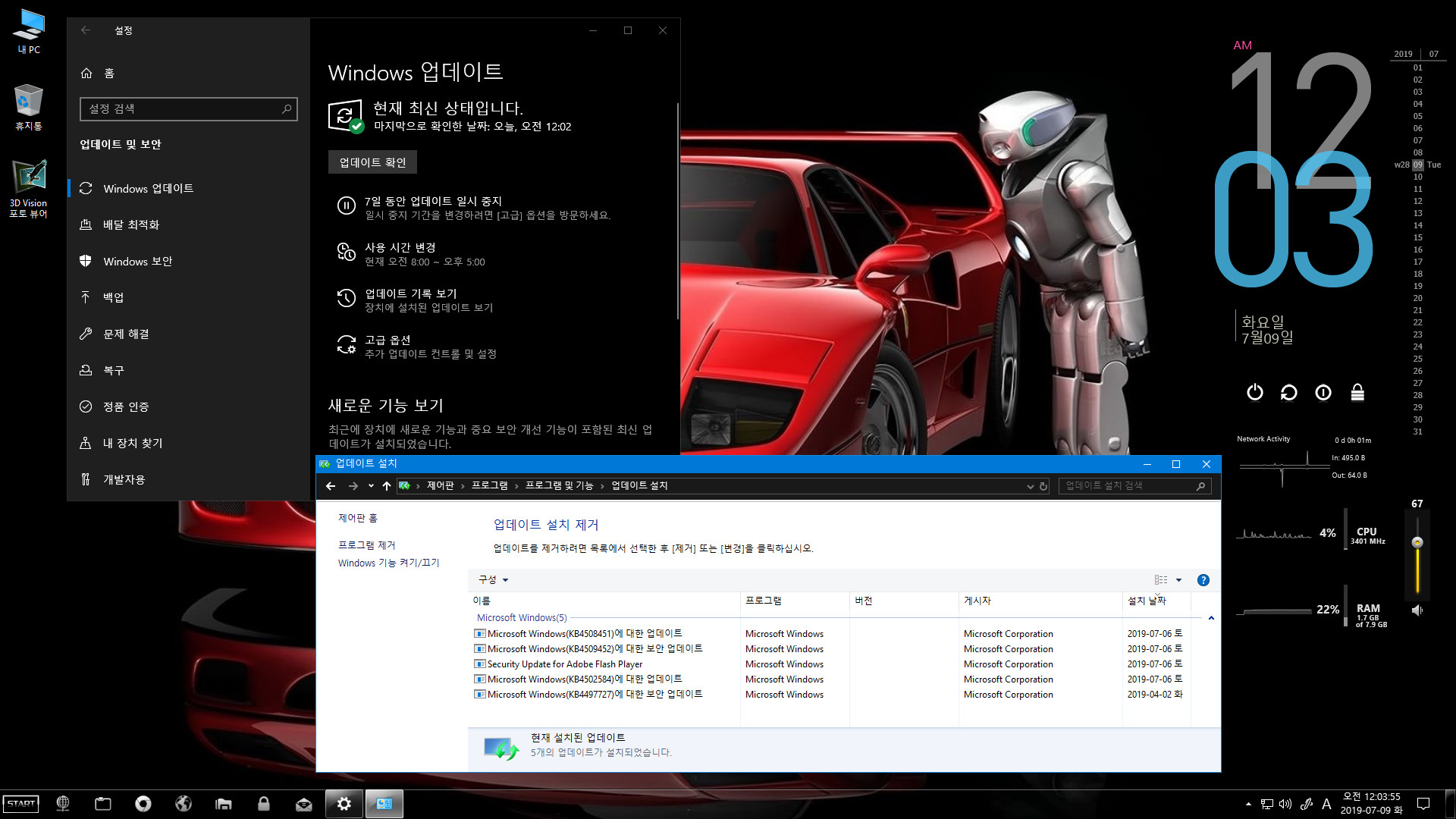Click back arrow in 업데이트 설치 window
Screen dimensions: 1456x819
pyautogui.click(x=331, y=486)
